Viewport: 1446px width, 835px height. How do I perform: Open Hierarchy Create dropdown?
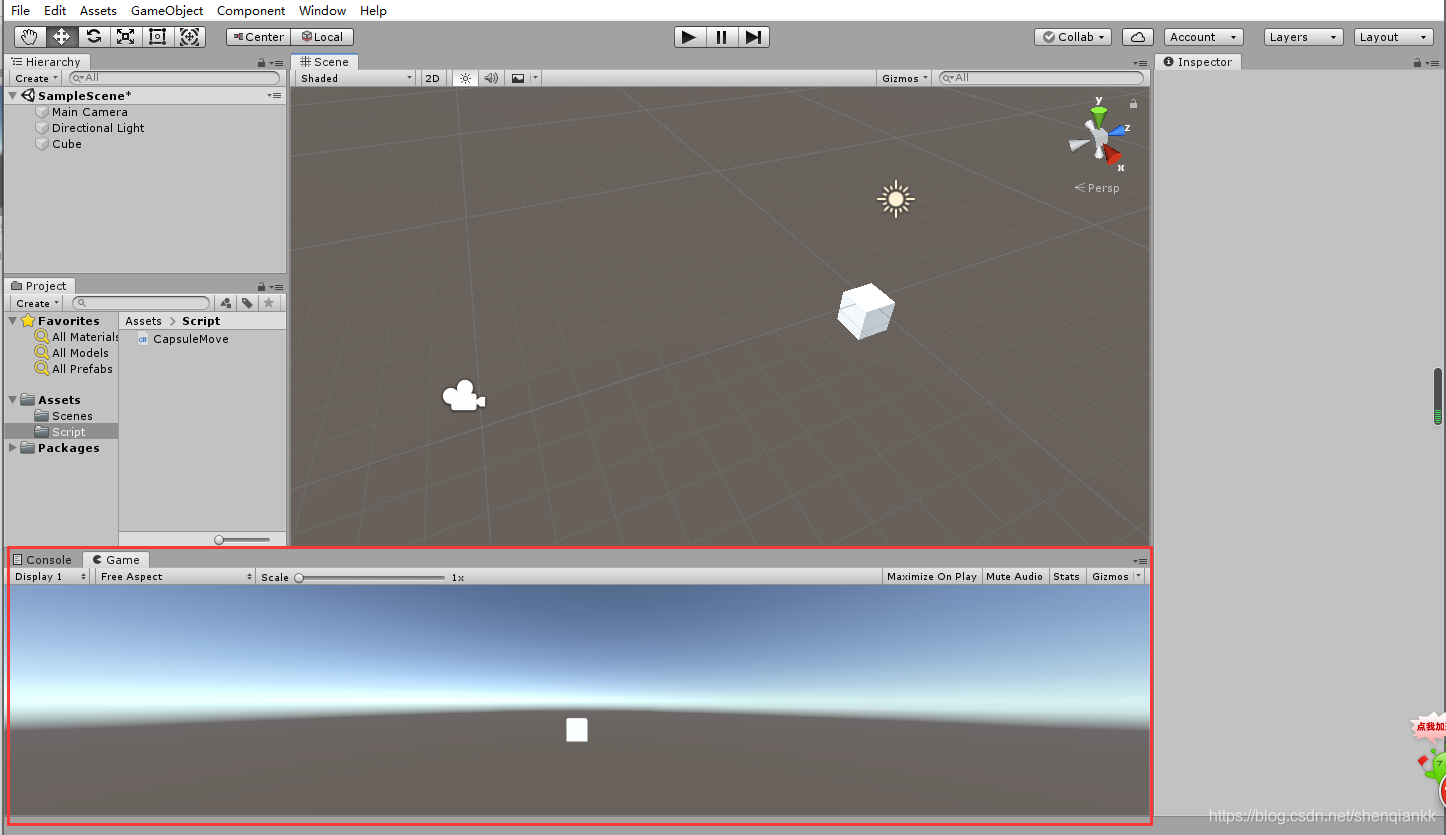point(36,78)
